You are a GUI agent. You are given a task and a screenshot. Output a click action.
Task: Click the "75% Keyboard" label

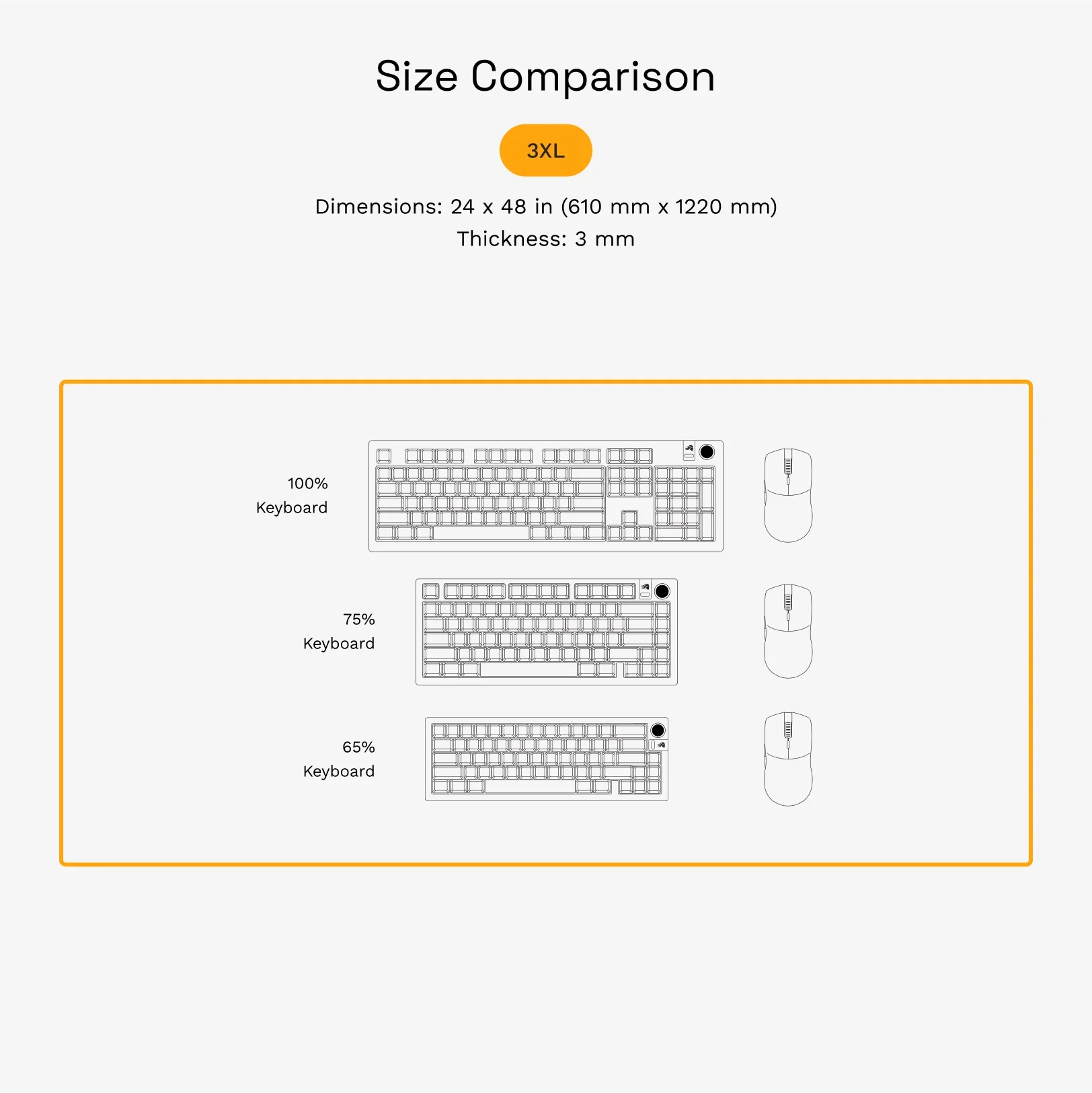point(340,632)
